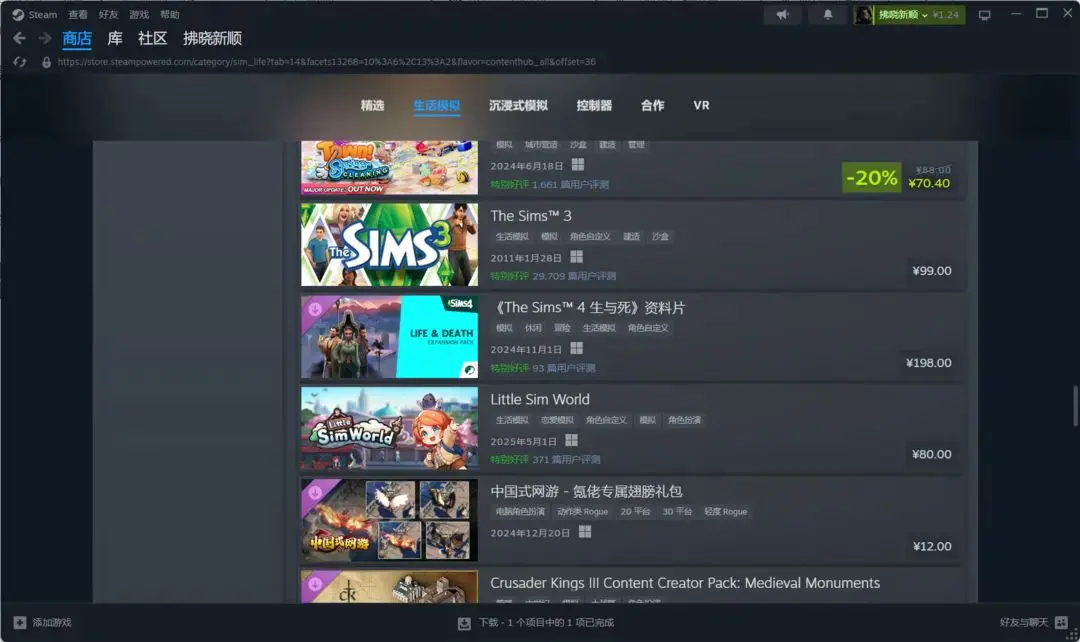1080x642 pixels.
Task: Select the 沉浸式模拟 category tab
Action: [x=519, y=105]
